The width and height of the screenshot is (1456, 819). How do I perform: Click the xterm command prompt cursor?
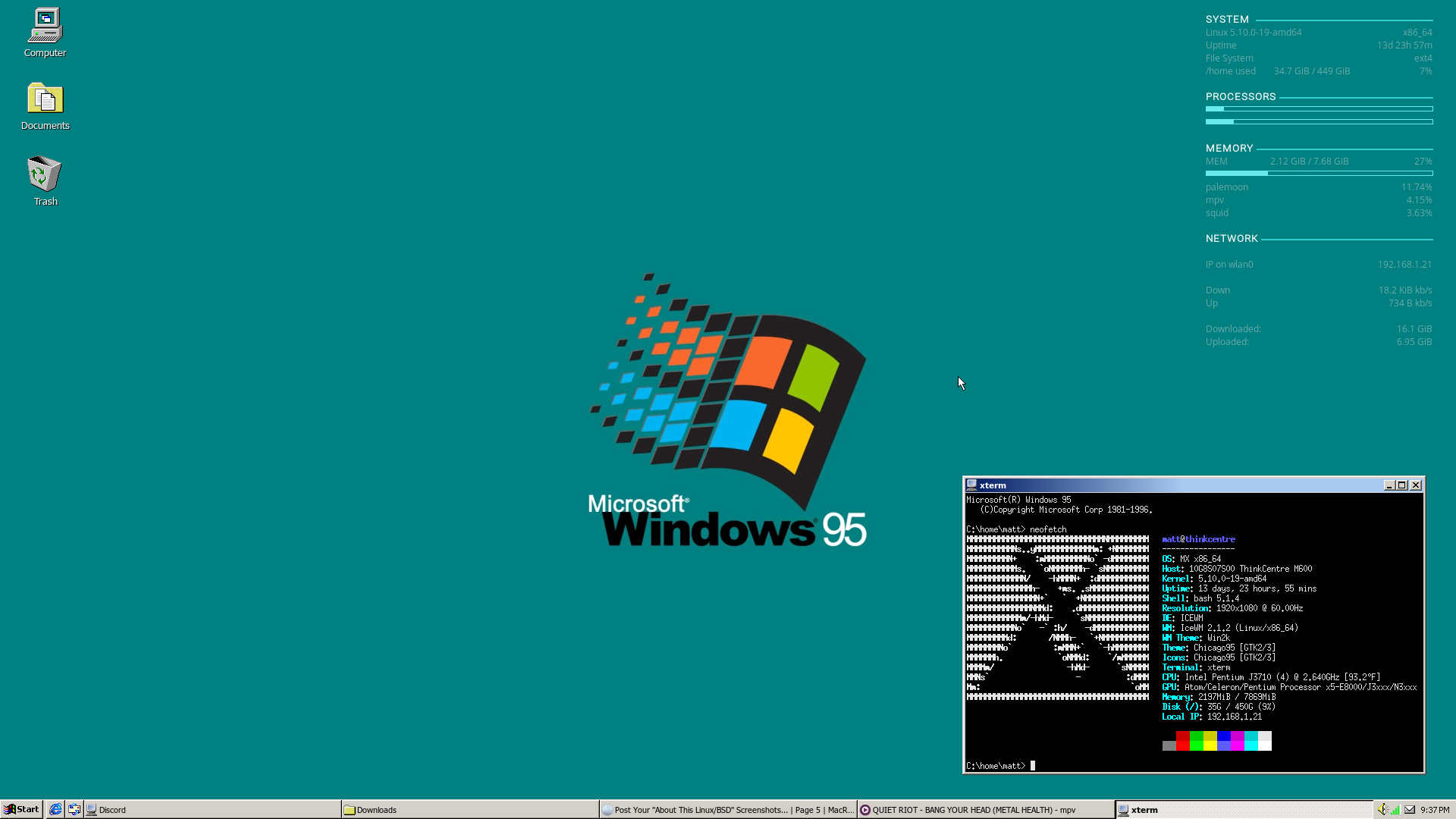click(x=1032, y=765)
